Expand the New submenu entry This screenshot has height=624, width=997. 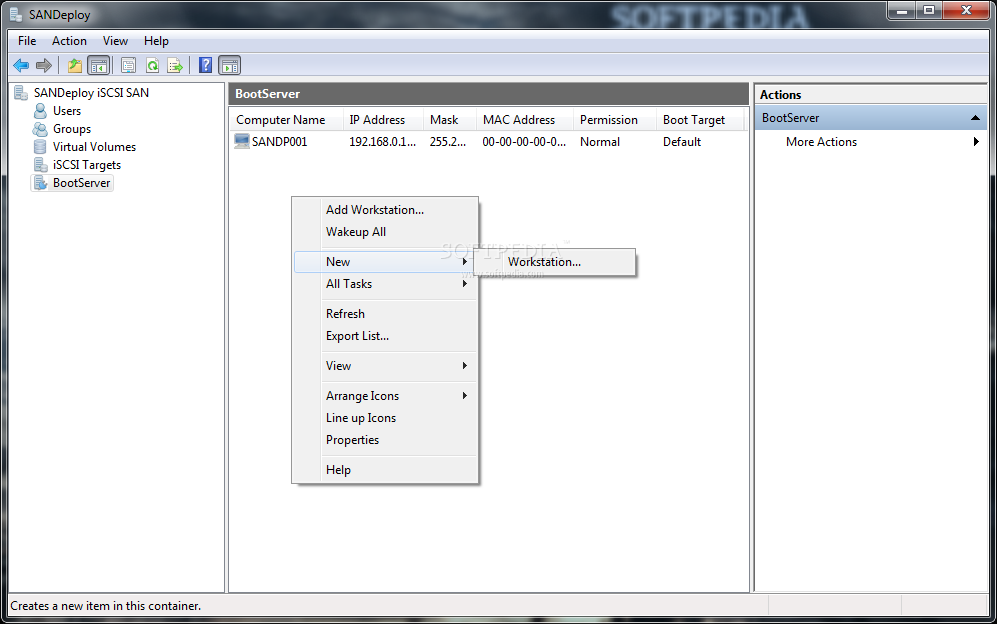(x=385, y=262)
